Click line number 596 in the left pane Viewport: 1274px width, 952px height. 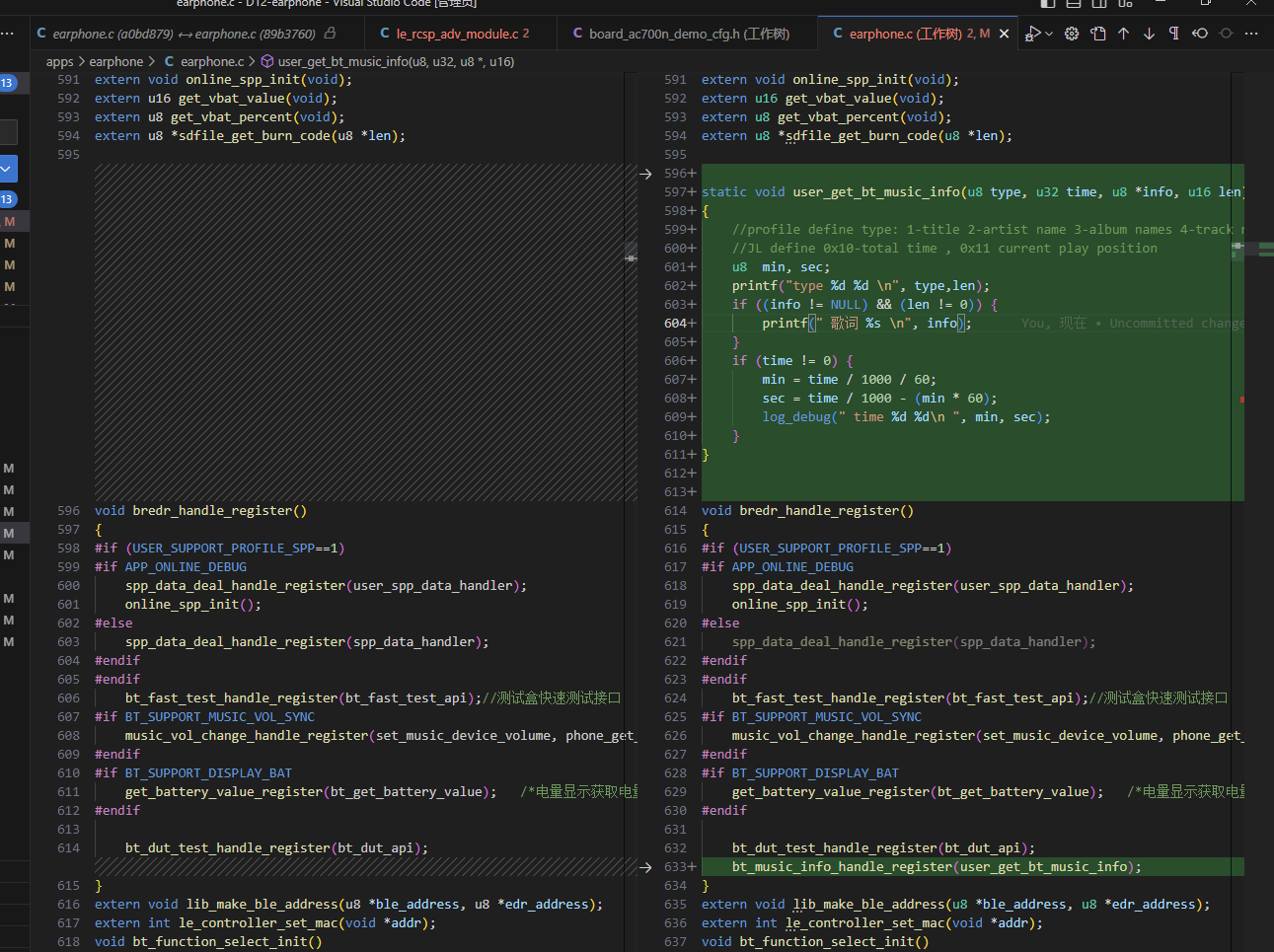[x=68, y=511]
